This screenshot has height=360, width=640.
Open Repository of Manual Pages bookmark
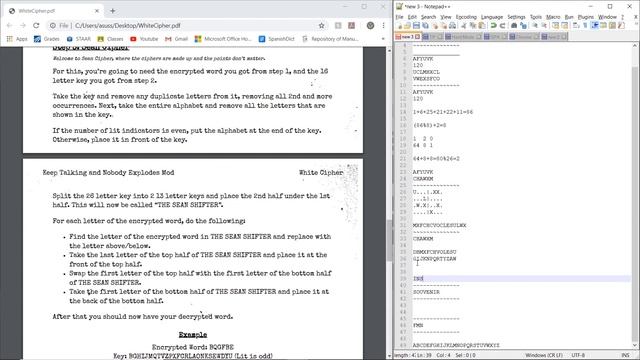tap(330, 39)
